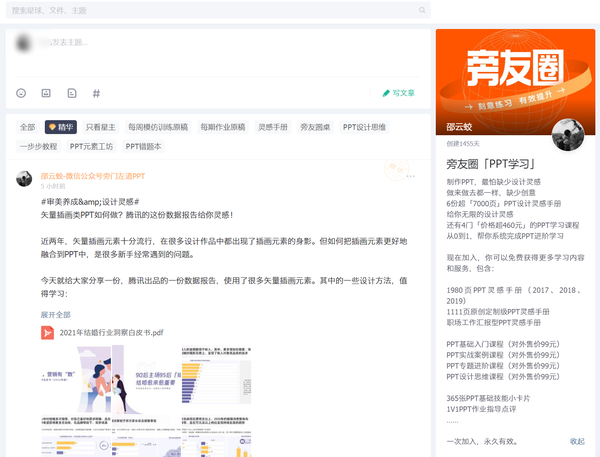Open the purple headline slide thumbnail

tap(146, 380)
